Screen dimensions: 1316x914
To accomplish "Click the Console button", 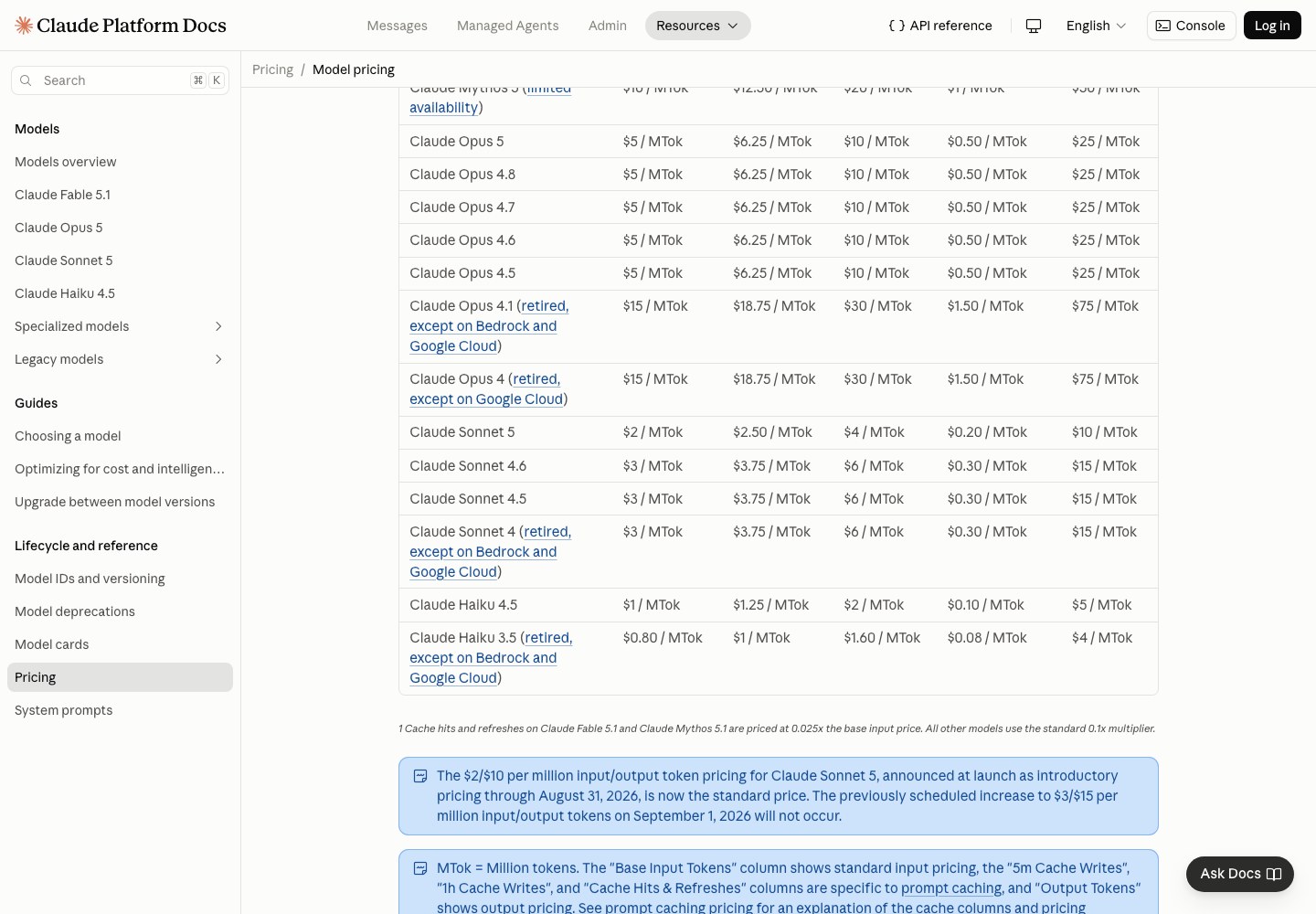I will [x=1191, y=26].
